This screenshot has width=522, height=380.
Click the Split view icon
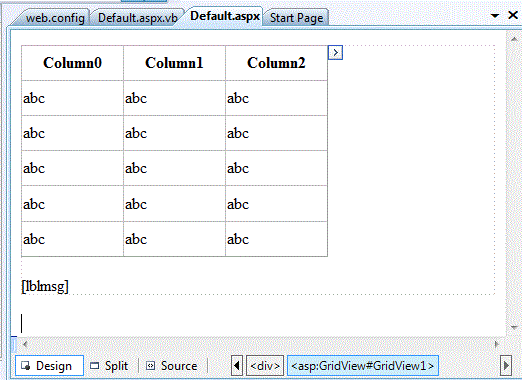click(95, 366)
